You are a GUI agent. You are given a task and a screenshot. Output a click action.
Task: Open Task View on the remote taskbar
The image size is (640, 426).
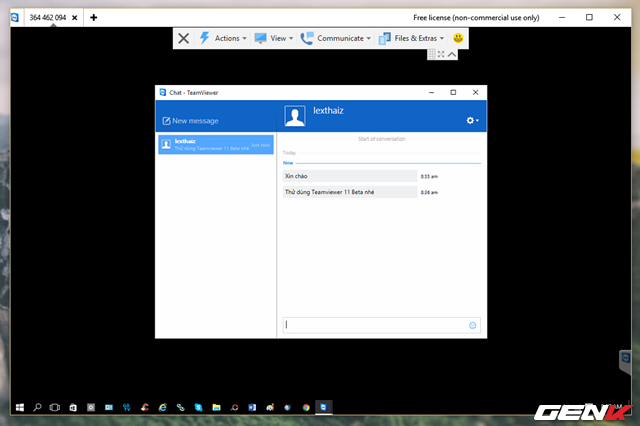55,408
